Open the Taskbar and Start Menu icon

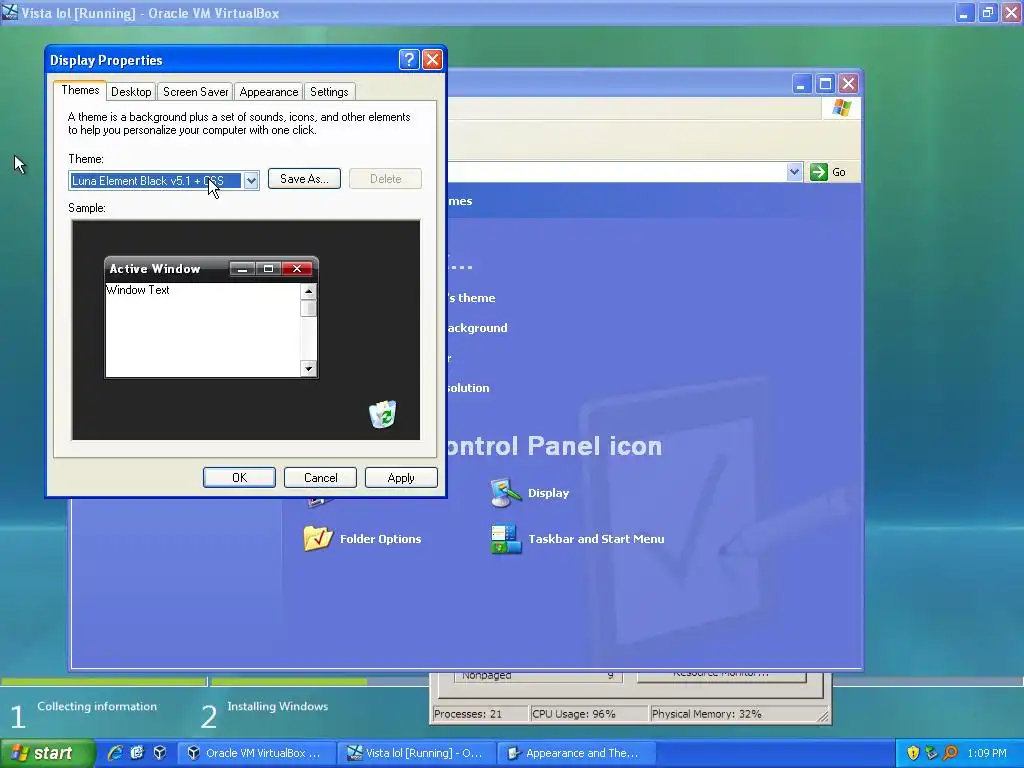(x=505, y=539)
